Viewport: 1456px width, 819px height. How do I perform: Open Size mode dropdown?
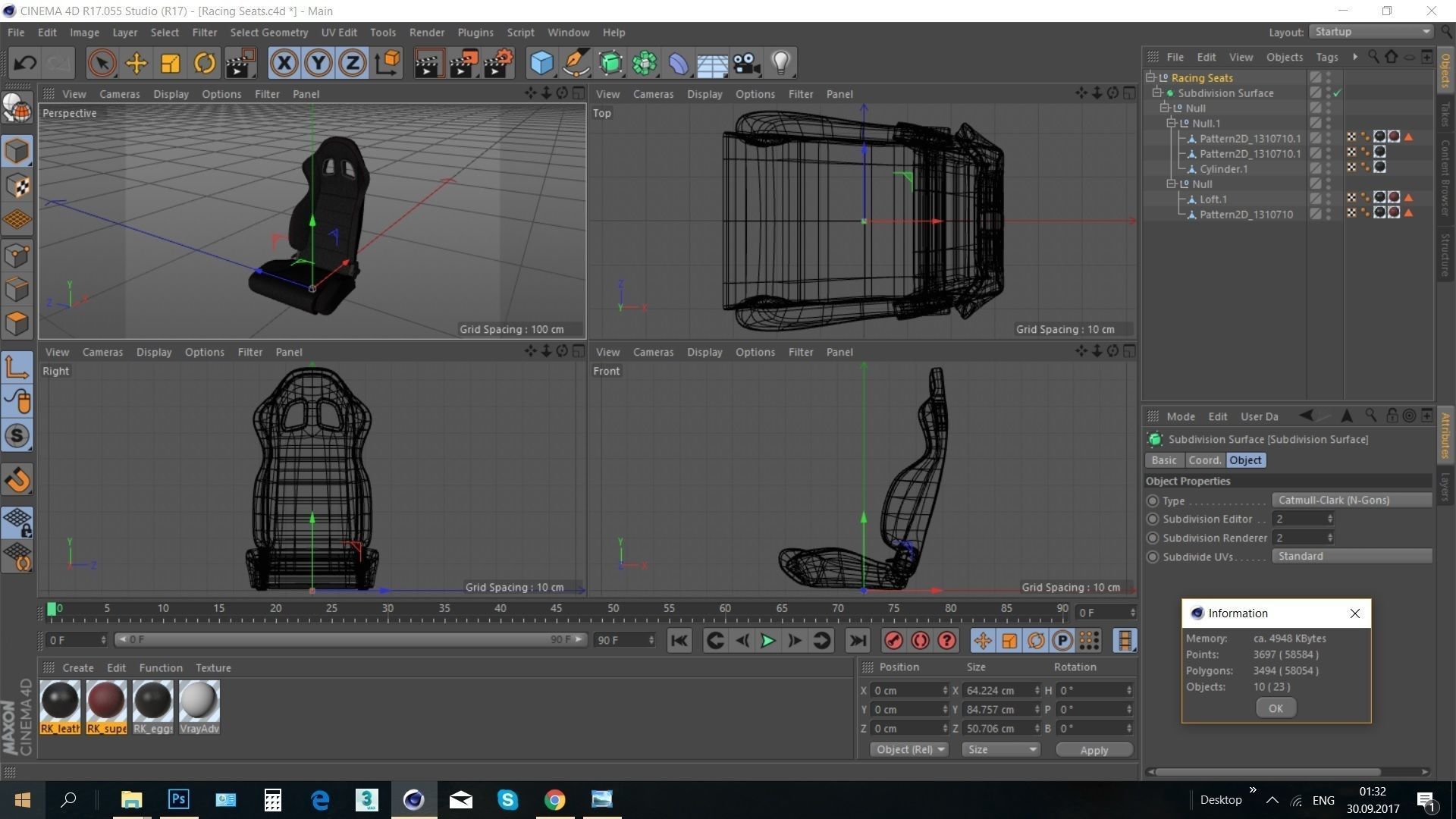[1001, 749]
